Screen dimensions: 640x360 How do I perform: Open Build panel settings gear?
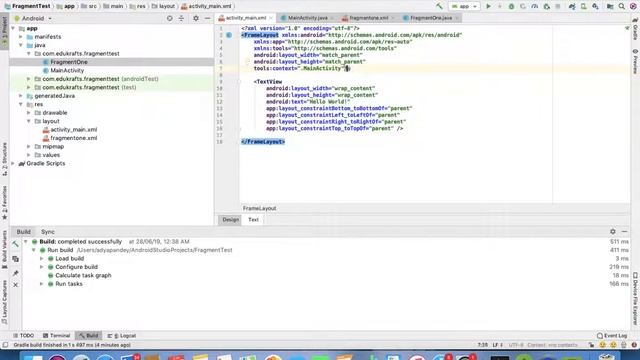tap(613, 232)
